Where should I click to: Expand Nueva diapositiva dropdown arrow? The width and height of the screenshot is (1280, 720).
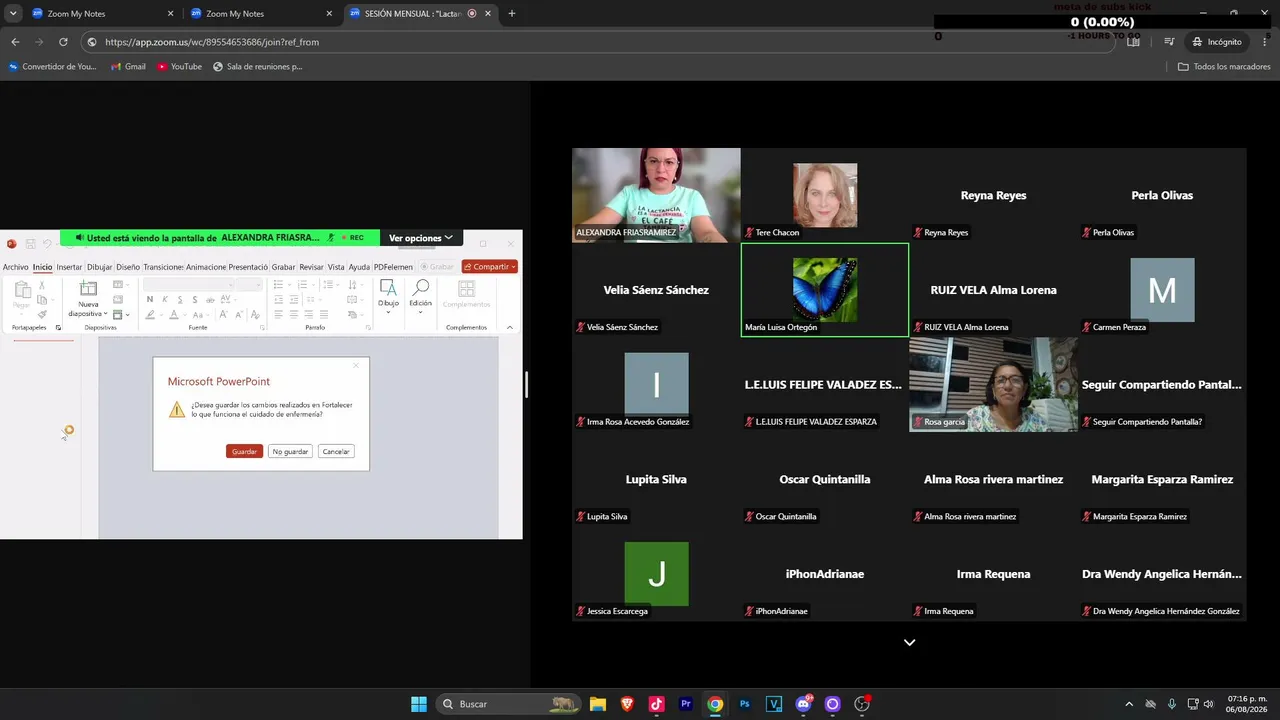[105, 314]
